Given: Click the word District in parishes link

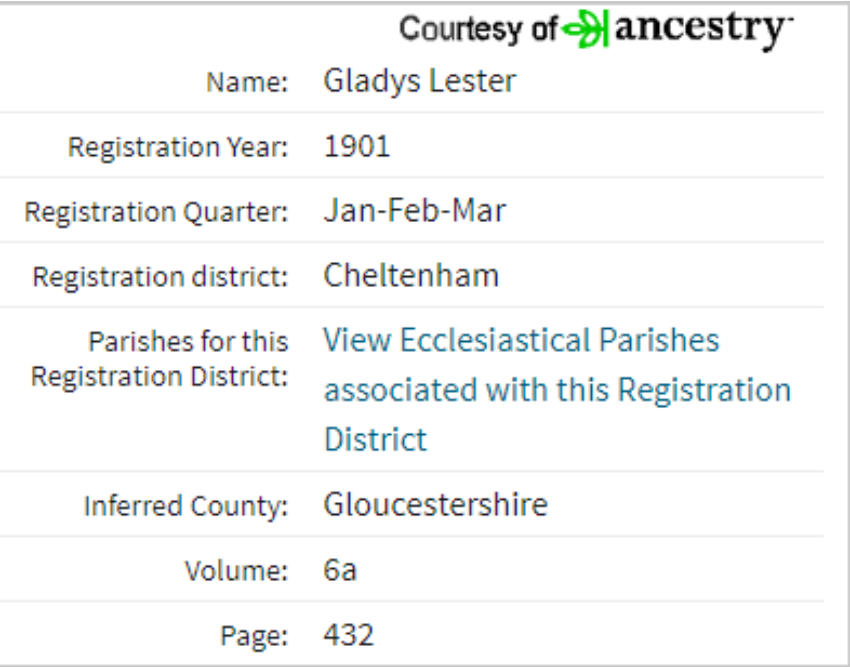Looking at the screenshot, I should 375,439.
